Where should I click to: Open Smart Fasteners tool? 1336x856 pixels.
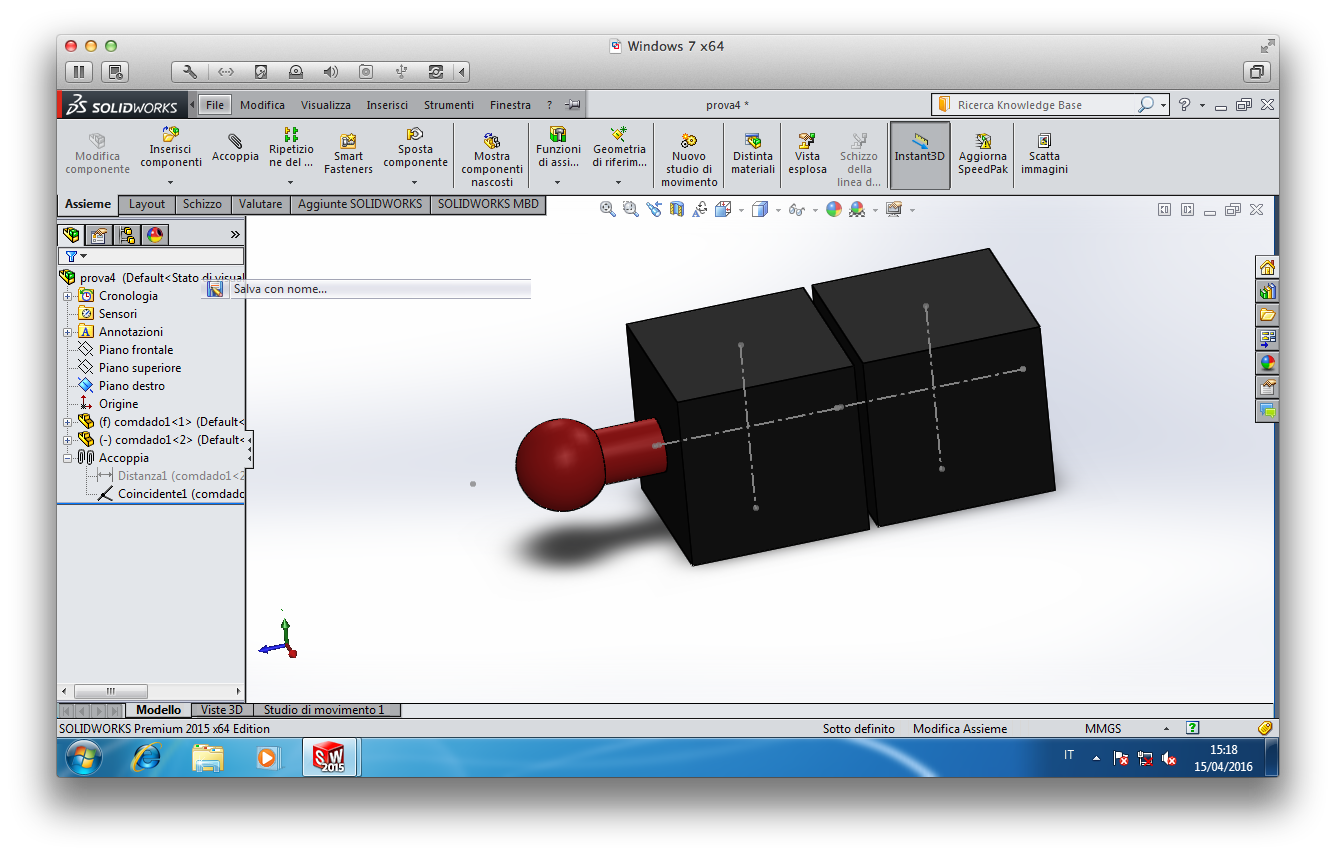pyautogui.click(x=348, y=154)
